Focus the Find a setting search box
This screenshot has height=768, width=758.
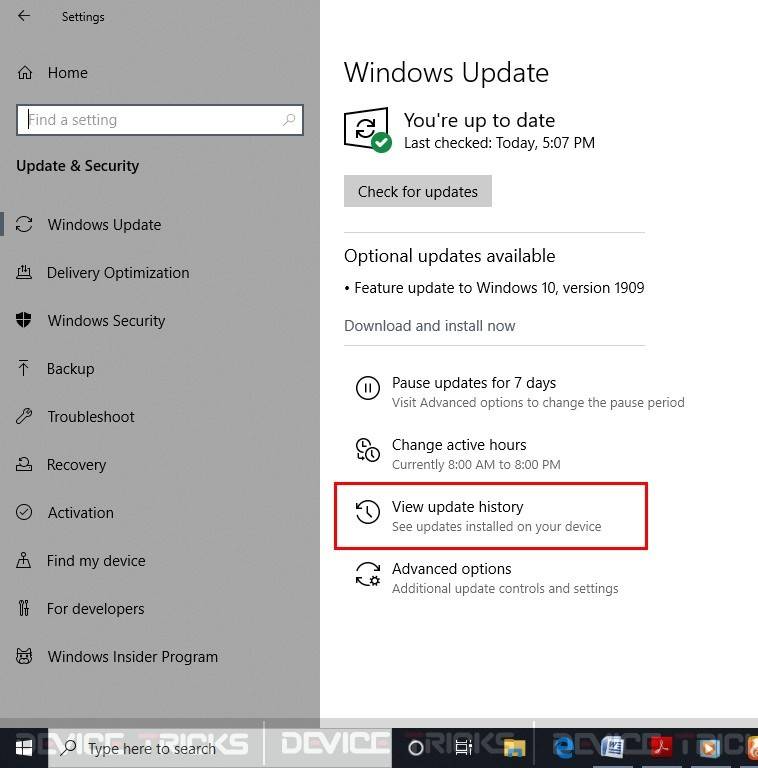point(160,120)
